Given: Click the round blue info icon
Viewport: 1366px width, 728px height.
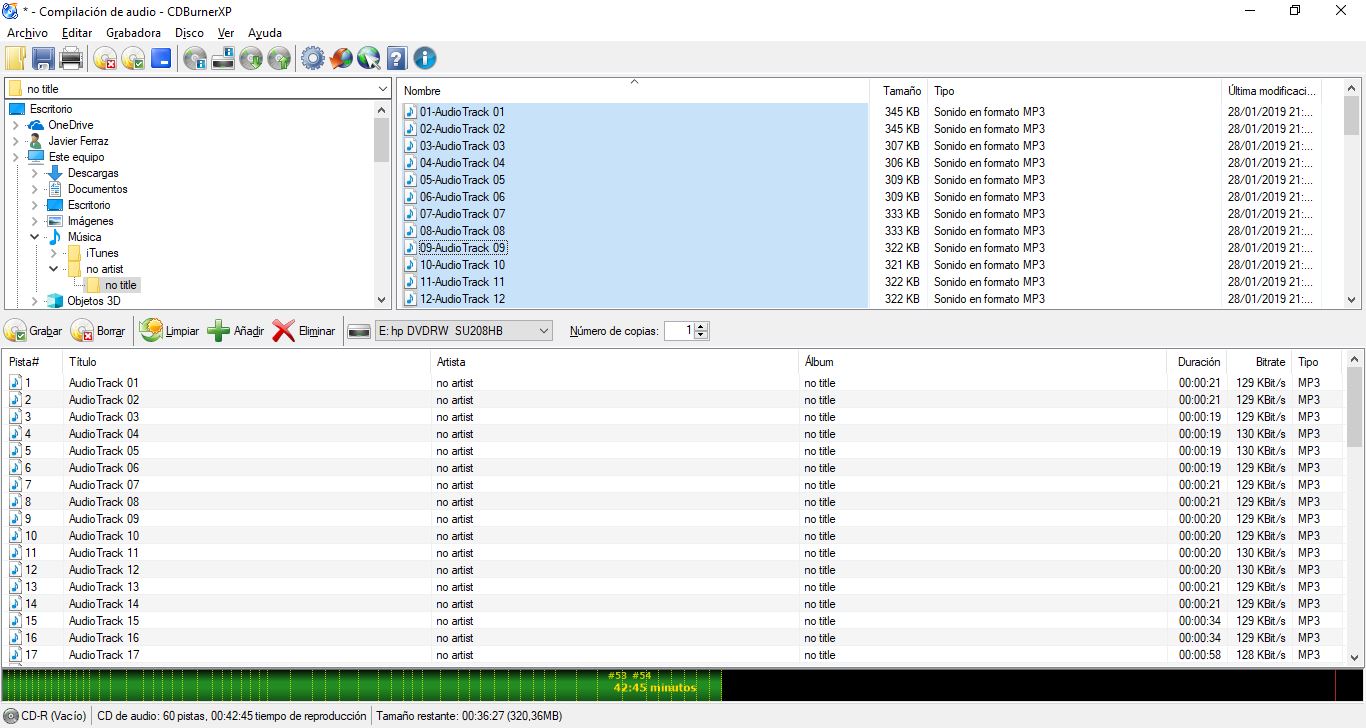Looking at the screenshot, I should click(x=425, y=59).
